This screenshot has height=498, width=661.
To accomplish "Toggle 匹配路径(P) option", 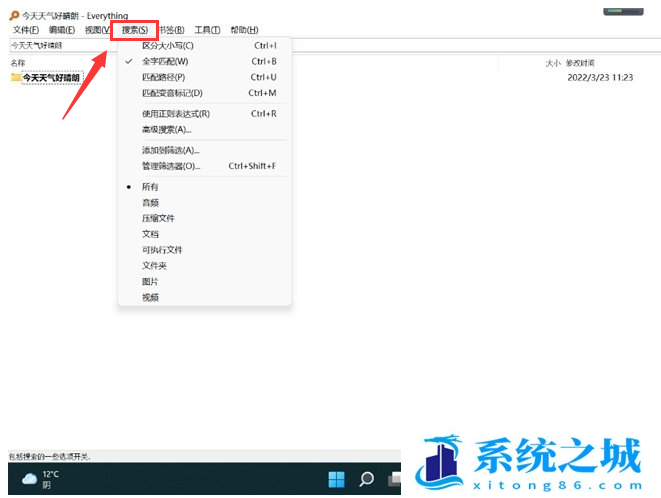I will 205,77.
